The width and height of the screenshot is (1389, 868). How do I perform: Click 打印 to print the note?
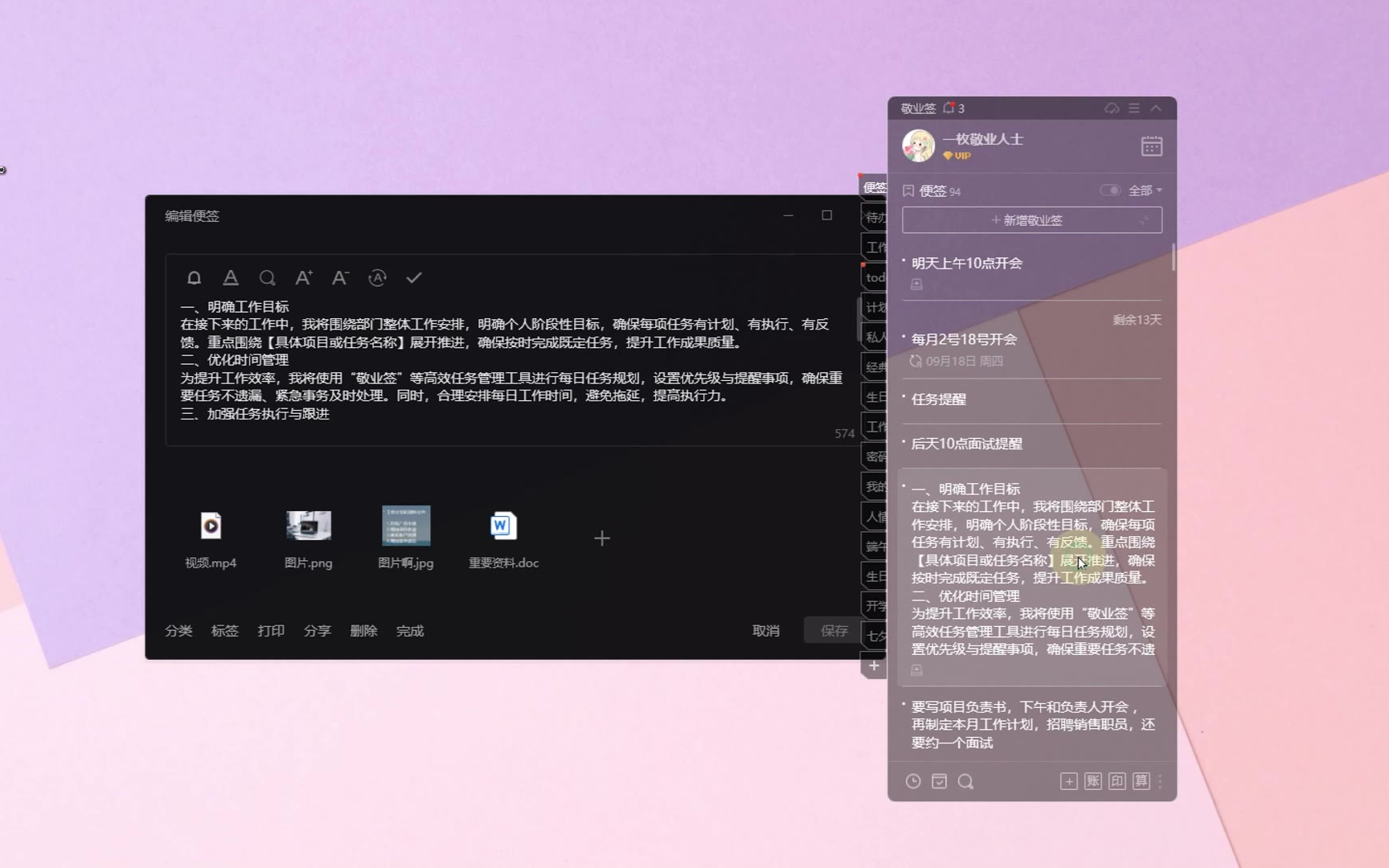coord(271,631)
